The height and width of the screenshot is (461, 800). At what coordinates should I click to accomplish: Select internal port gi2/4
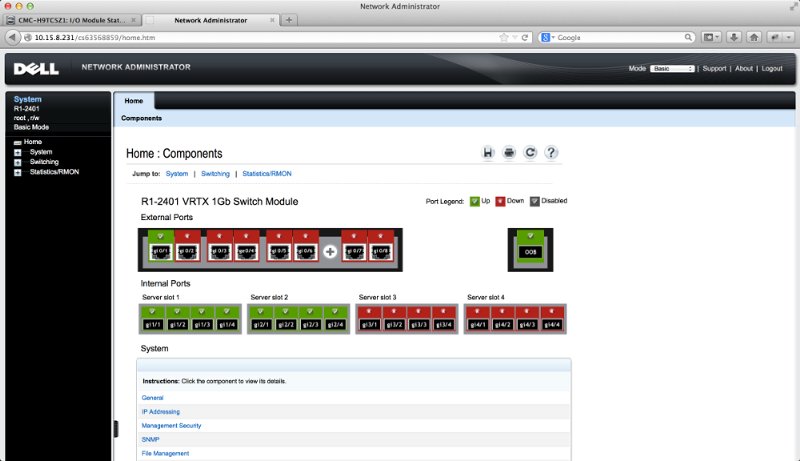click(335, 319)
